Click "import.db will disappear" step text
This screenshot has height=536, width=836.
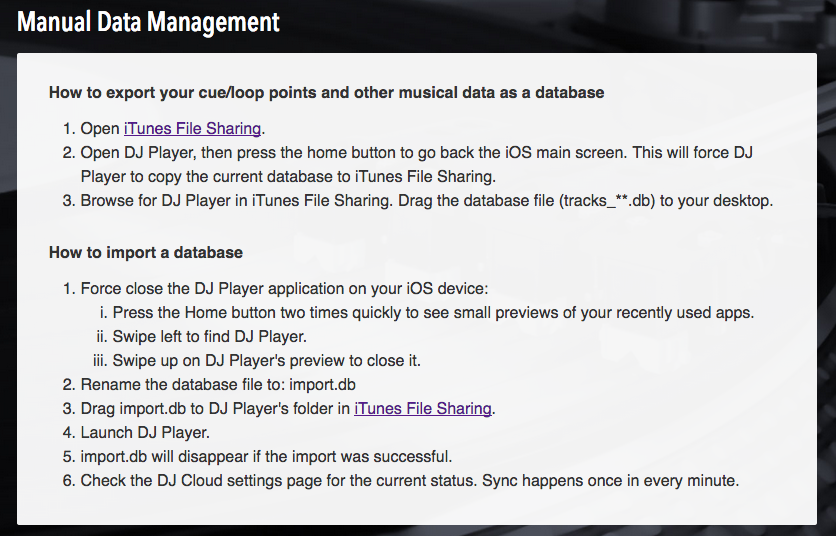point(266,457)
